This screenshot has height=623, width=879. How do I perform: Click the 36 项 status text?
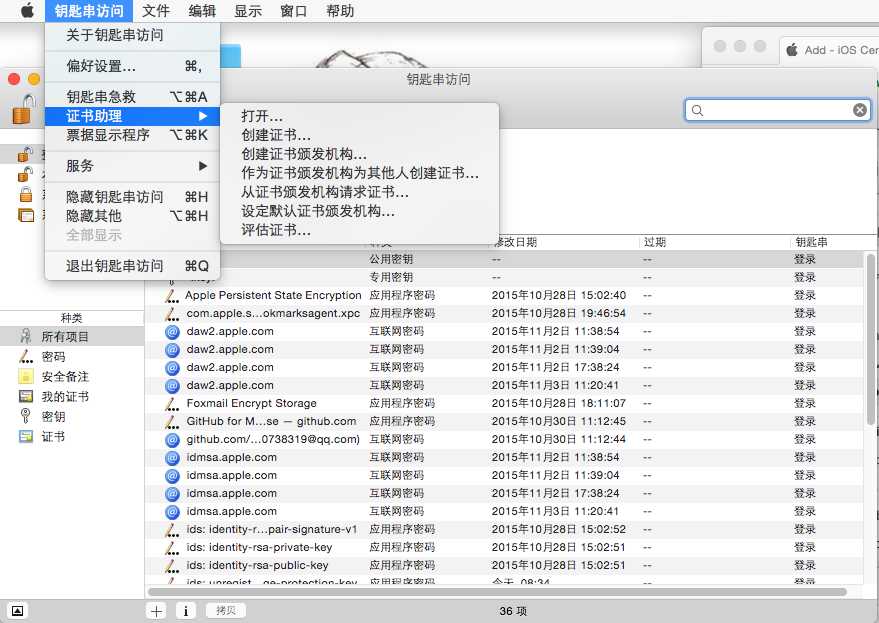pos(513,611)
